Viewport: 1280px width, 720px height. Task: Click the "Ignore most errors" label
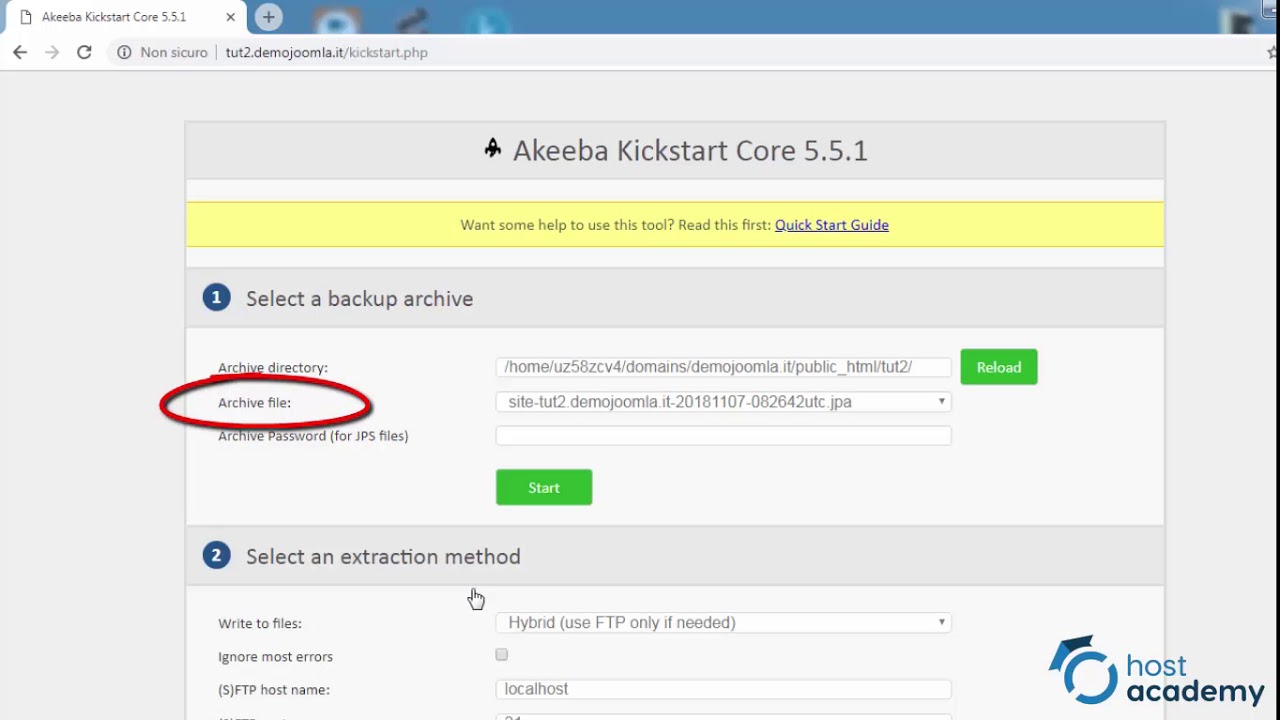(x=275, y=657)
